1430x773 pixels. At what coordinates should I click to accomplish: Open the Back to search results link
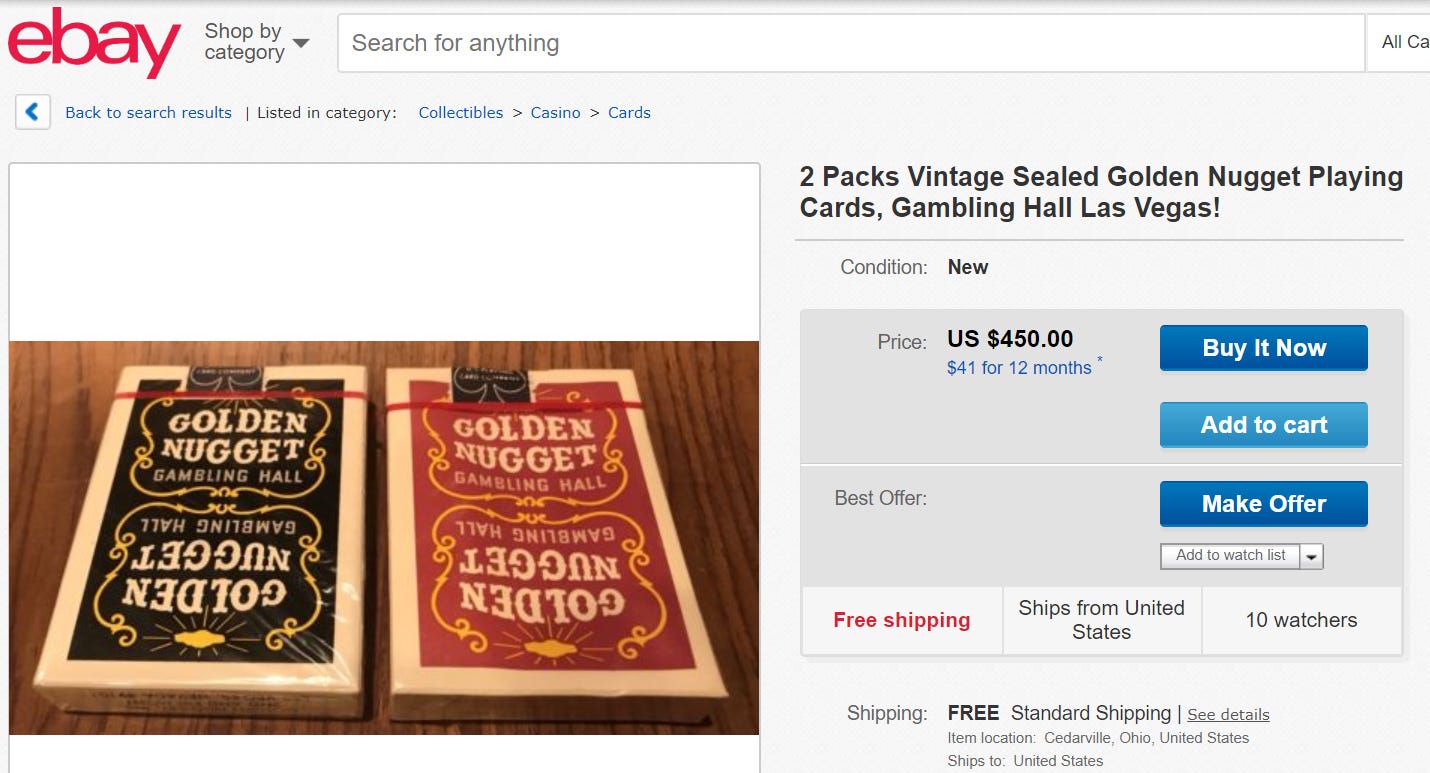[148, 113]
